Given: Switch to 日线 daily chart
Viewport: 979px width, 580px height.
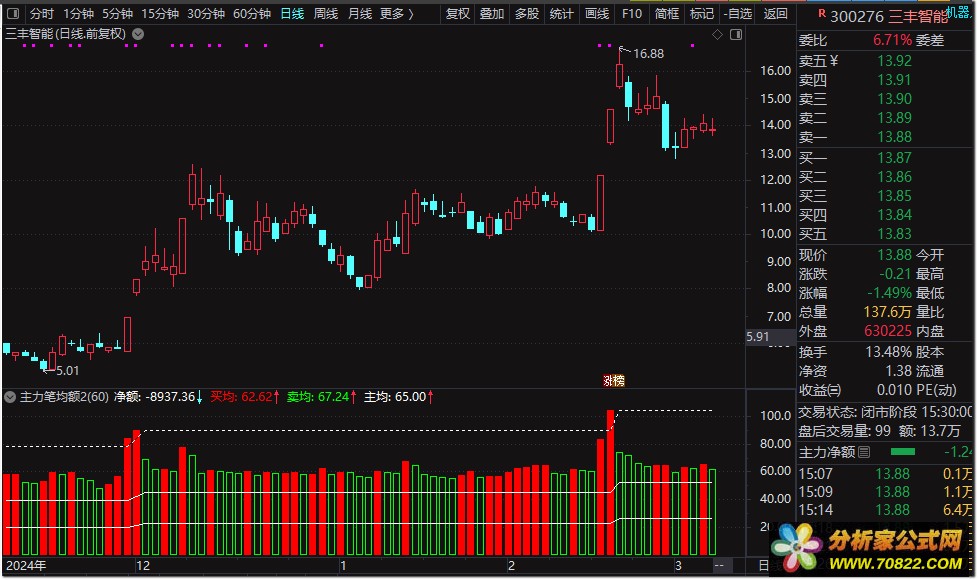Looking at the screenshot, I should tap(292, 14).
